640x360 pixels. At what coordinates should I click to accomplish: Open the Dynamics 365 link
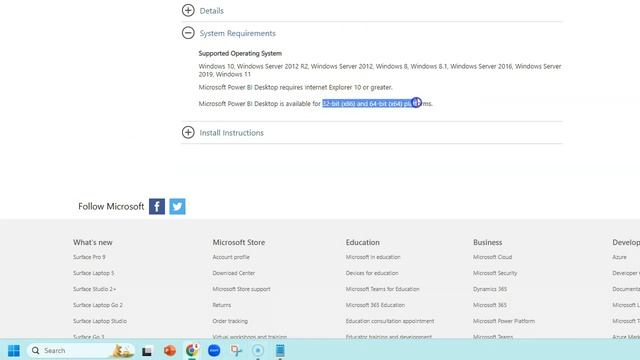coord(490,289)
